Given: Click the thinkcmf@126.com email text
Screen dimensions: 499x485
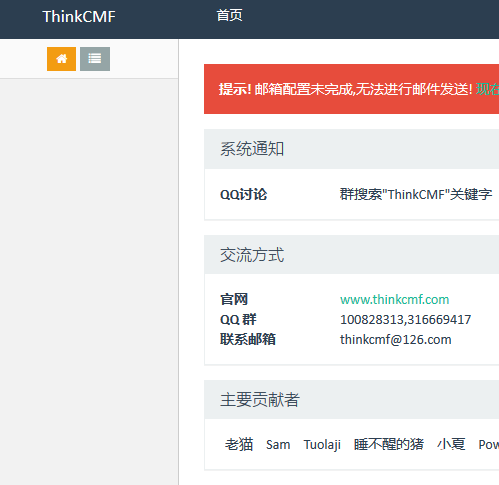Looking at the screenshot, I should [395, 340].
